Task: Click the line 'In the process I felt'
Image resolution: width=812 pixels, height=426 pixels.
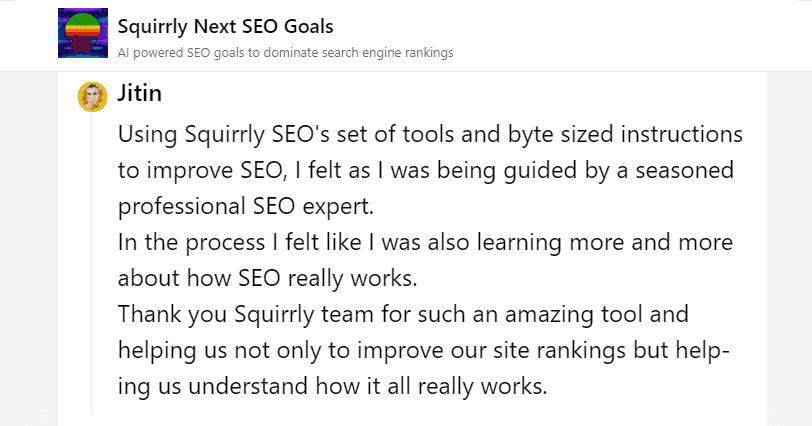Action: (425, 243)
